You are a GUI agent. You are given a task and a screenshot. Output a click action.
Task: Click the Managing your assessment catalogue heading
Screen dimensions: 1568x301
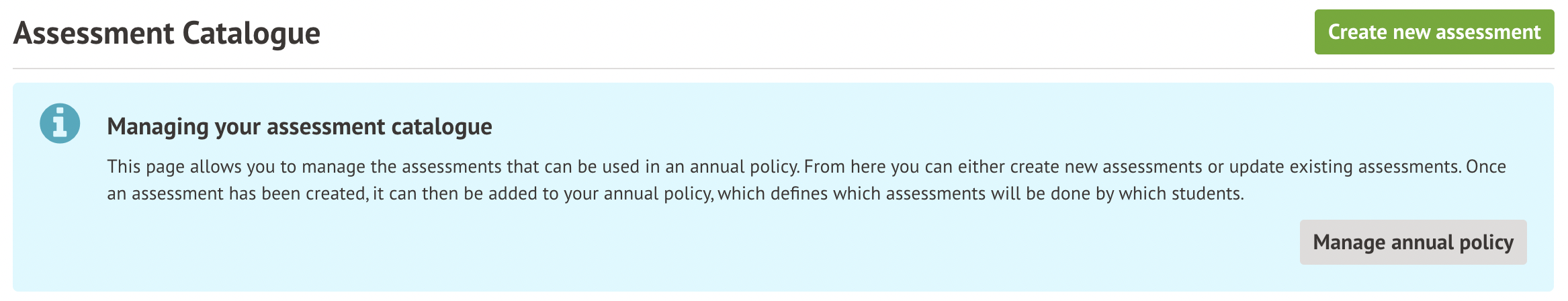(300, 126)
